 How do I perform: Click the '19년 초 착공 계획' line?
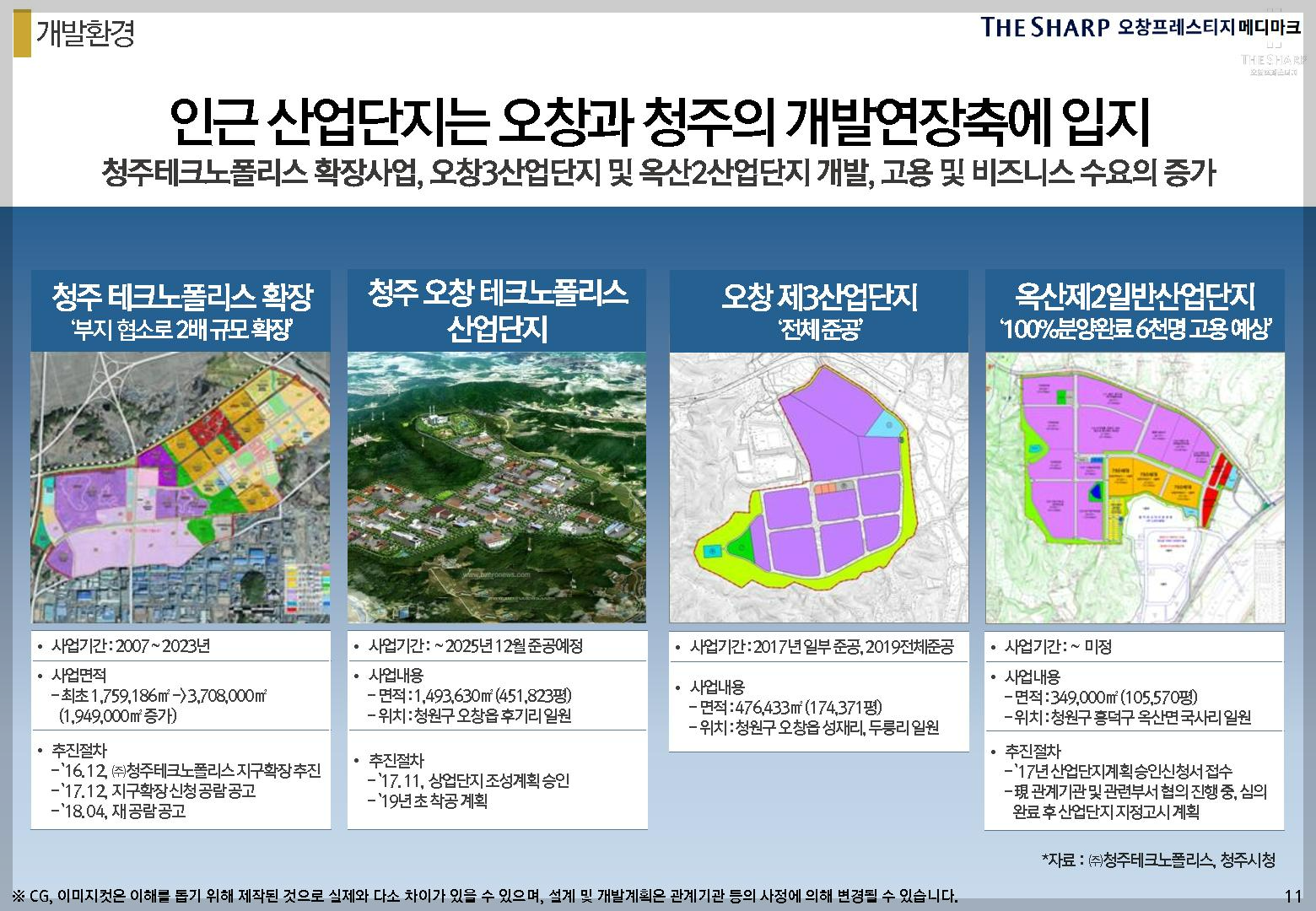427,800
